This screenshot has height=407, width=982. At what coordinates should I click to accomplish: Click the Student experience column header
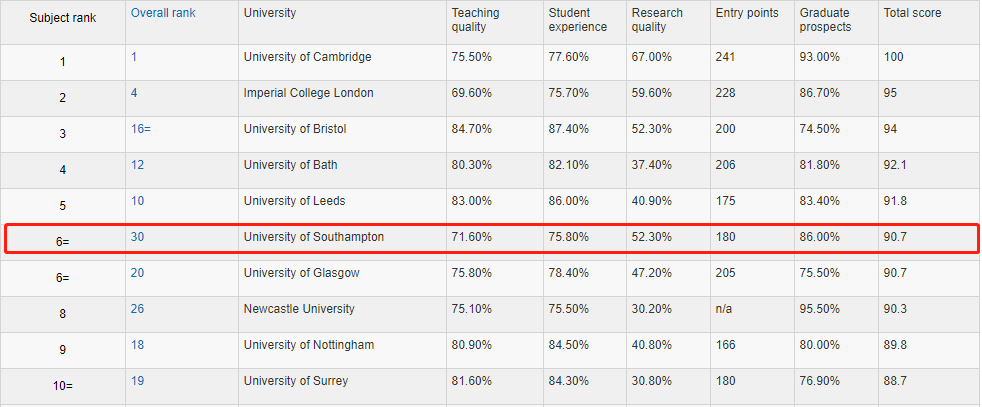(x=577, y=20)
